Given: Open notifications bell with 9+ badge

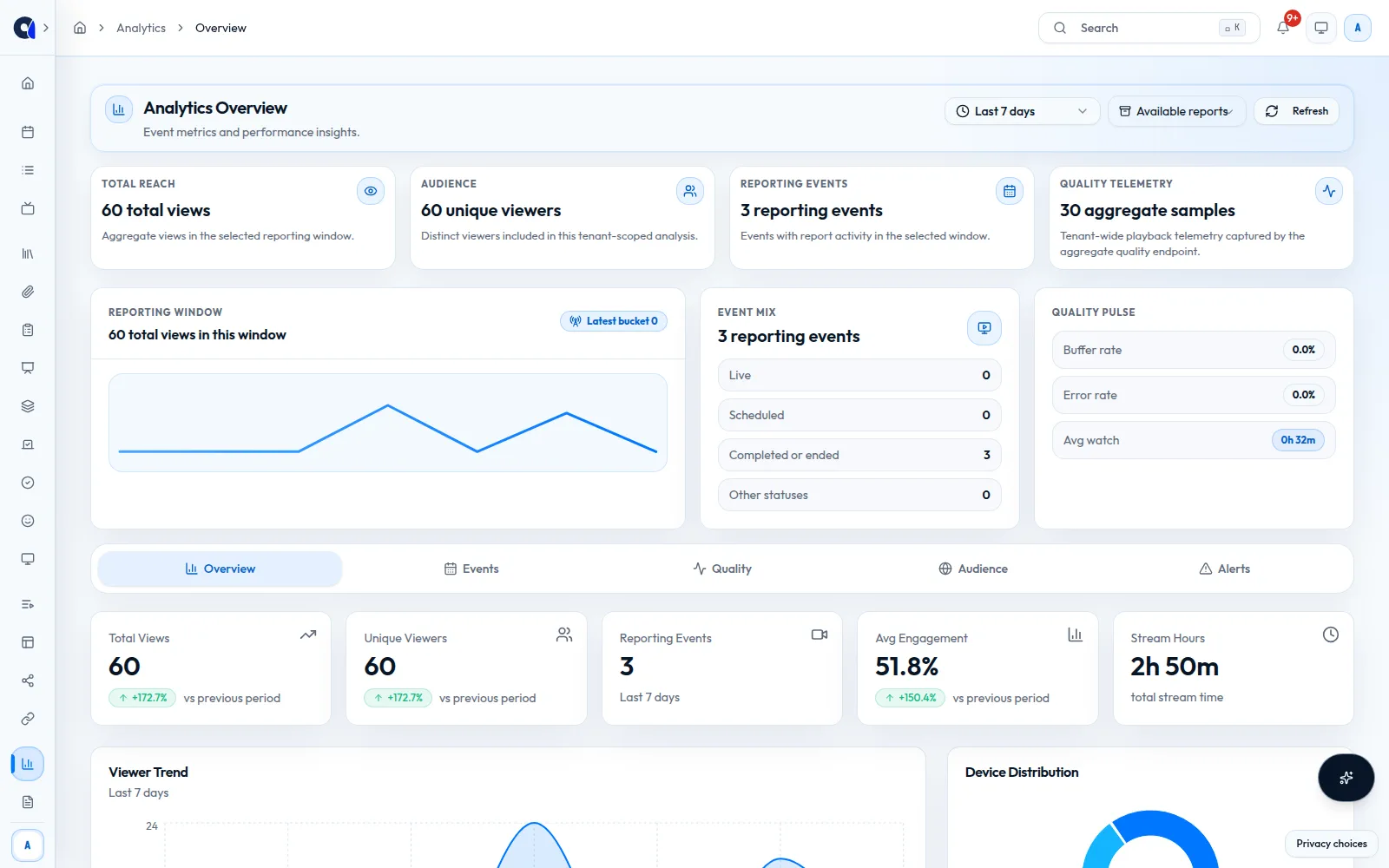Looking at the screenshot, I should tap(1283, 28).
